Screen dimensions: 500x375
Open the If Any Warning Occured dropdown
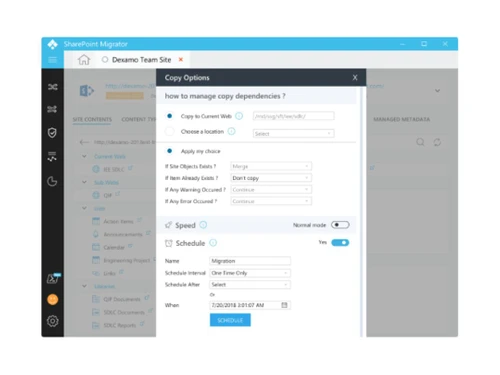click(x=271, y=189)
